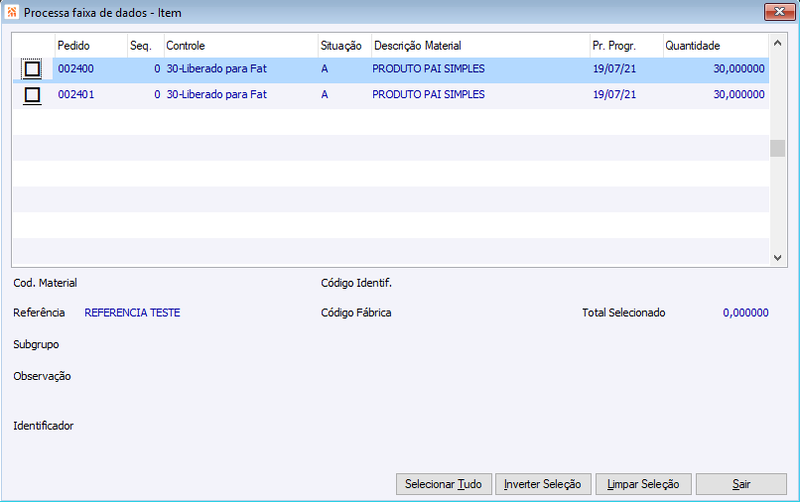The height and width of the screenshot is (502, 800).
Task: Close the Processa faixa de dados window
Action: pyautogui.click(x=779, y=12)
